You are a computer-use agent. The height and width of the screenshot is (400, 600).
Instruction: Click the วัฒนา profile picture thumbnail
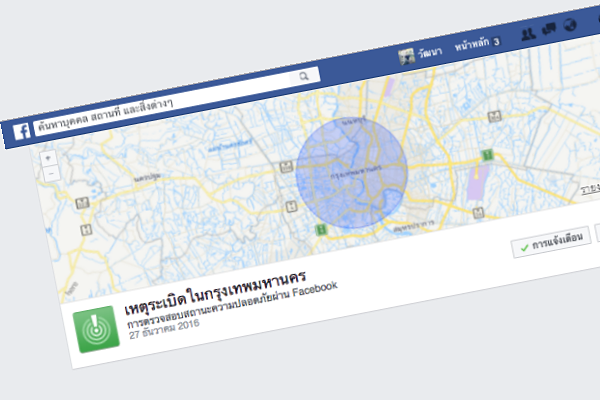click(x=406, y=56)
